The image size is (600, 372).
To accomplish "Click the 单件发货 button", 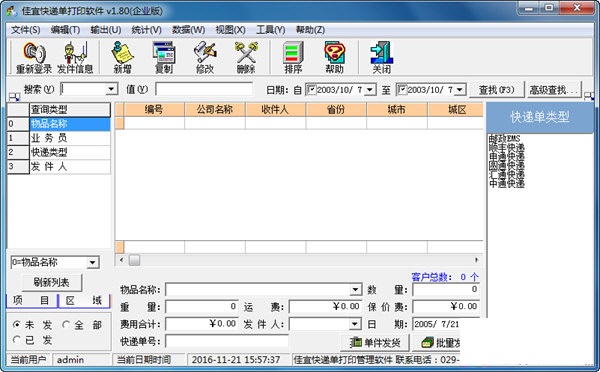I will (375, 343).
